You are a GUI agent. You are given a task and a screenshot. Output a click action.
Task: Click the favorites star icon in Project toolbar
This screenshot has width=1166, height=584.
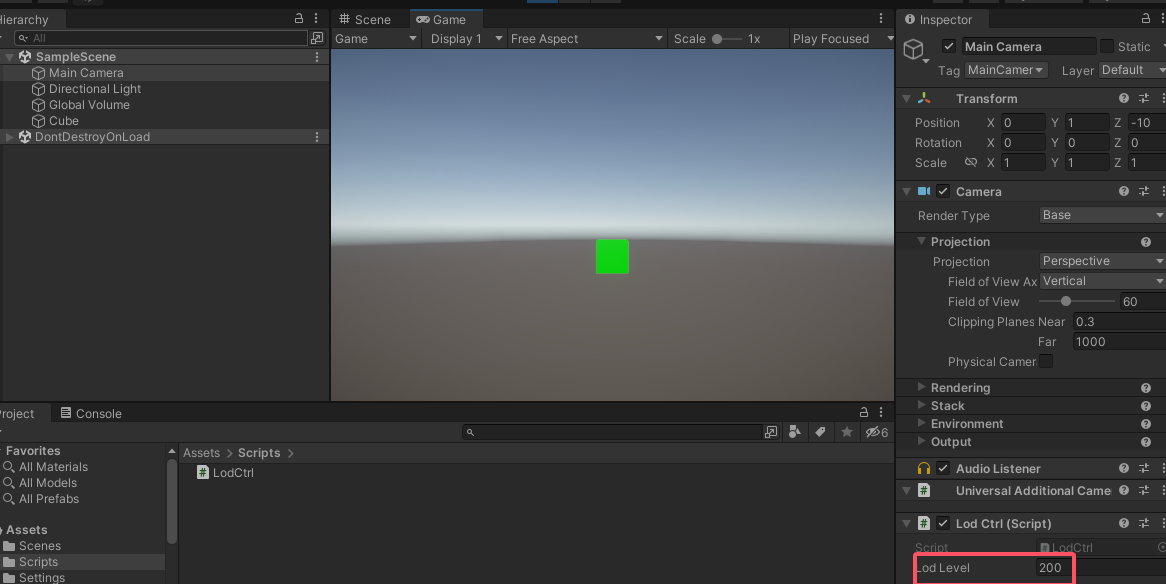coord(847,432)
